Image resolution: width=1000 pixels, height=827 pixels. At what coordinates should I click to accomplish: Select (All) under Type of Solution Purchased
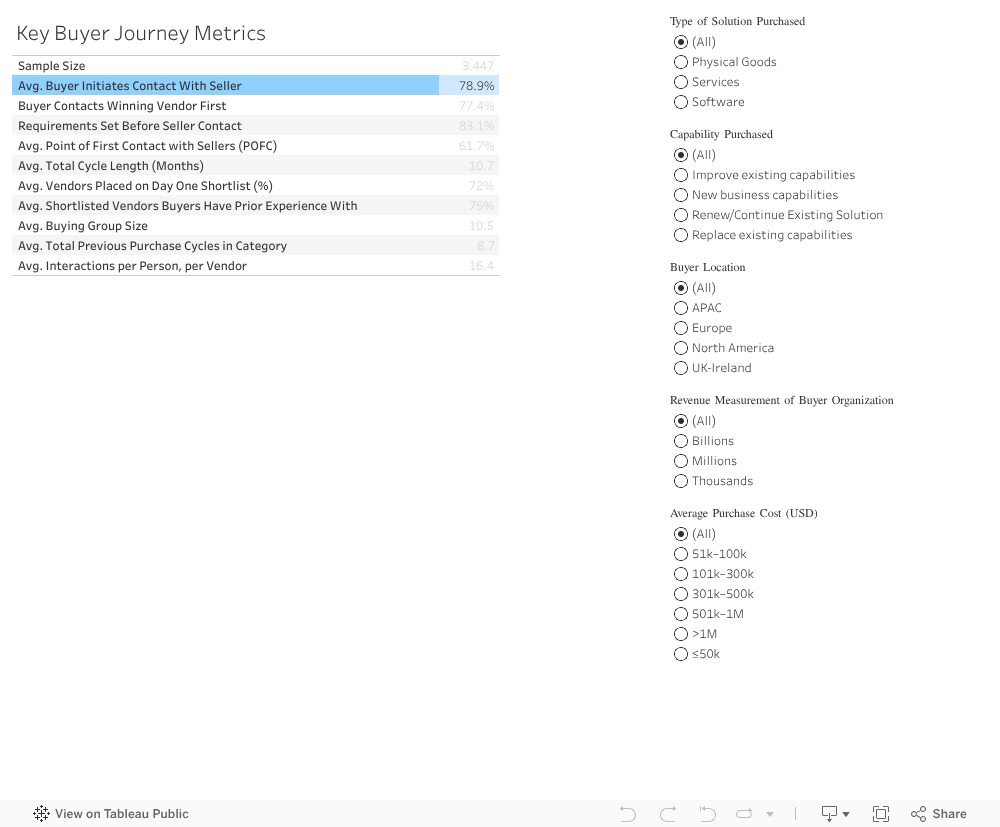point(680,42)
